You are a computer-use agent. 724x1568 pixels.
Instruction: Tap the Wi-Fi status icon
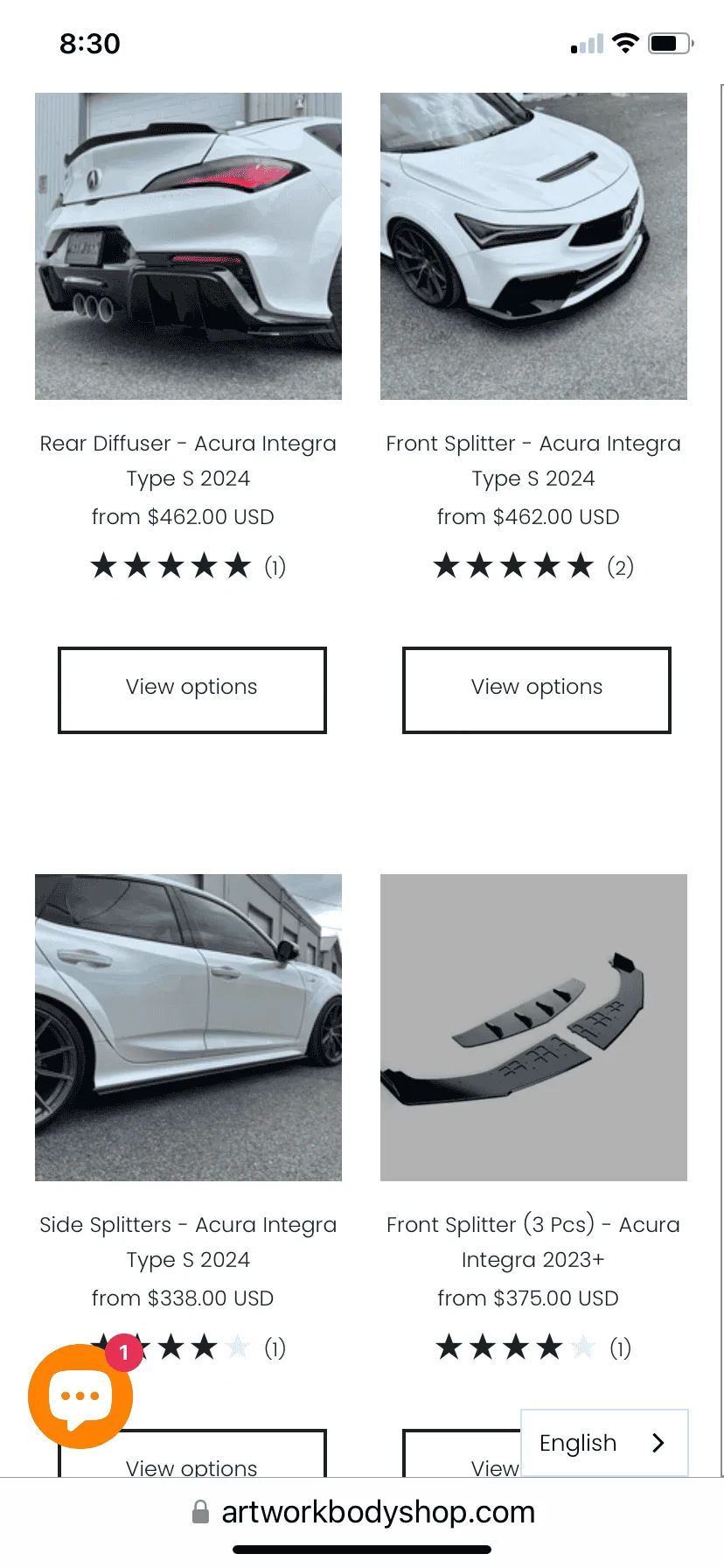click(625, 43)
